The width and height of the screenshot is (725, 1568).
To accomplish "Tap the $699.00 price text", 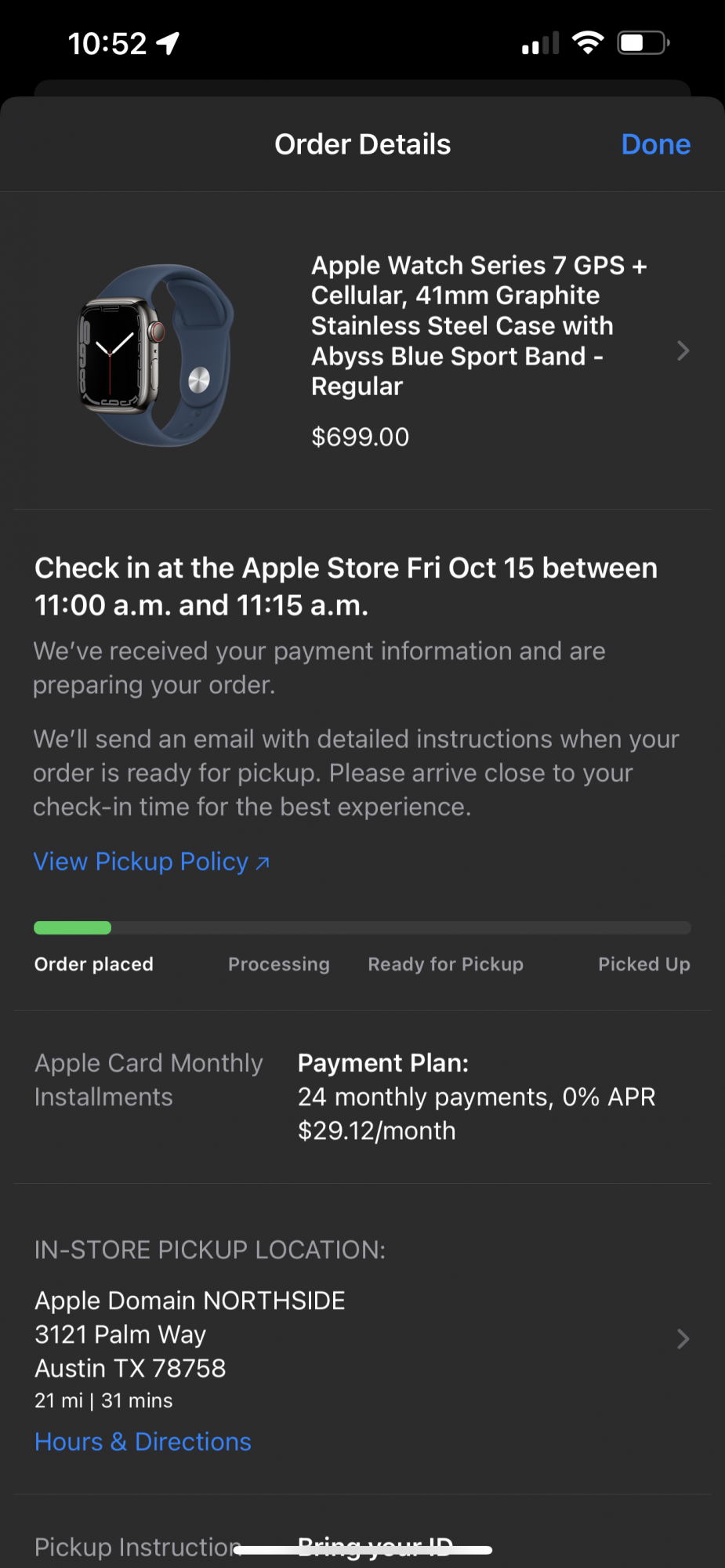I will tap(361, 437).
